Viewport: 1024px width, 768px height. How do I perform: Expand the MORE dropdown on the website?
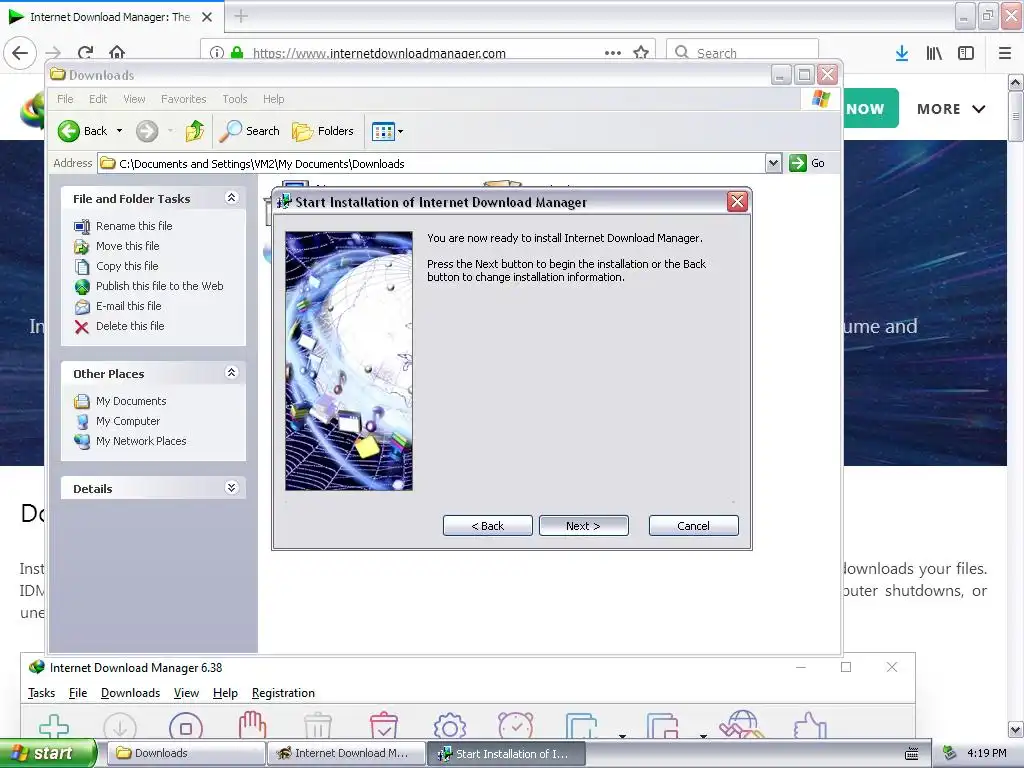(951, 109)
